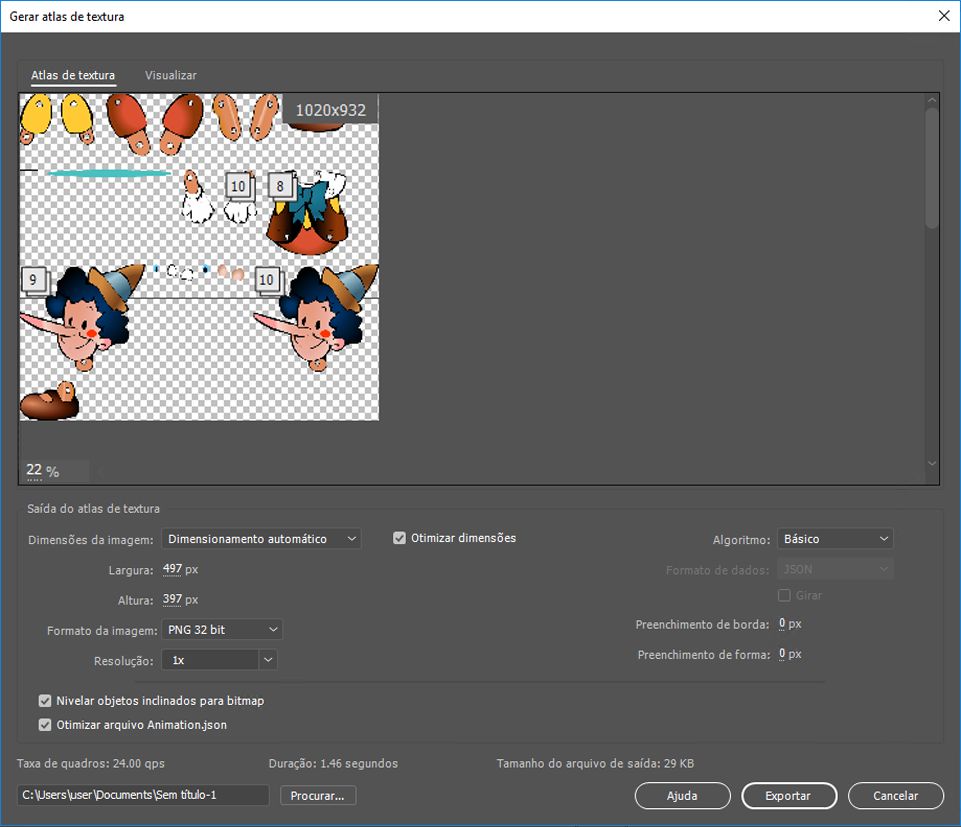Click the frame badge 9 in the atlas

click(x=33, y=280)
